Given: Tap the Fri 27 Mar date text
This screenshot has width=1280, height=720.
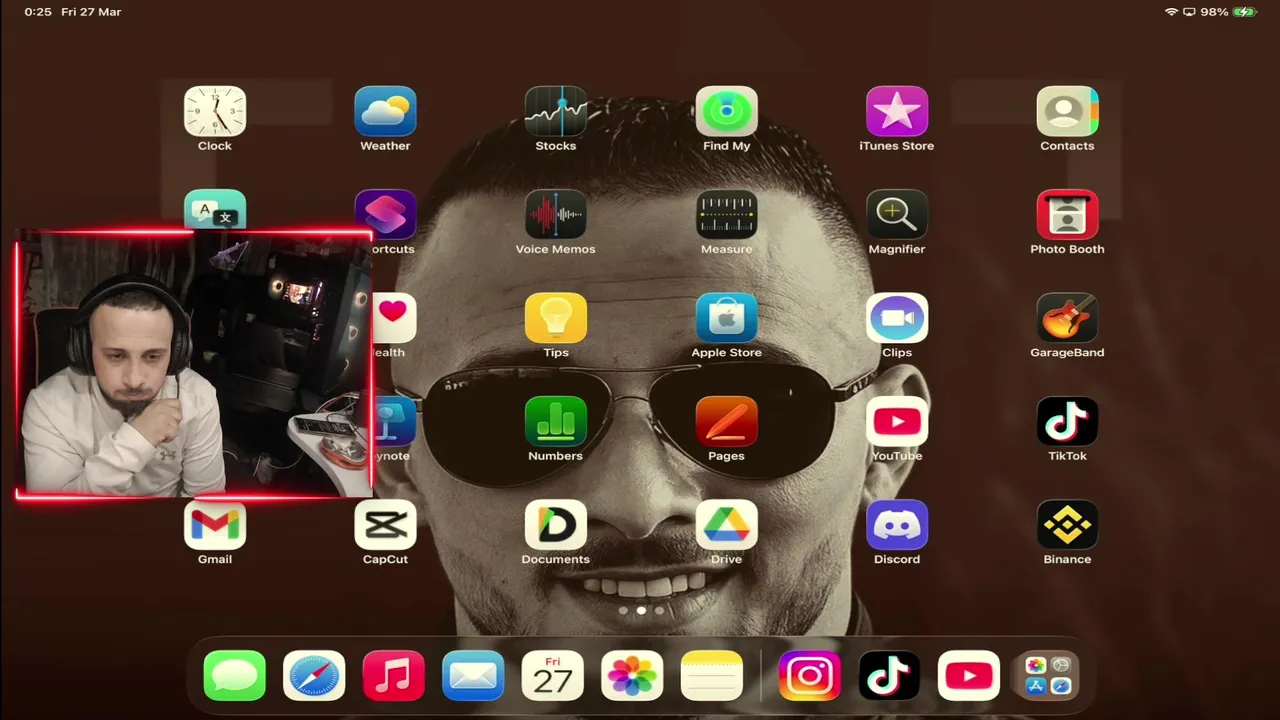Looking at the screenshot, I should coord(91,12).
